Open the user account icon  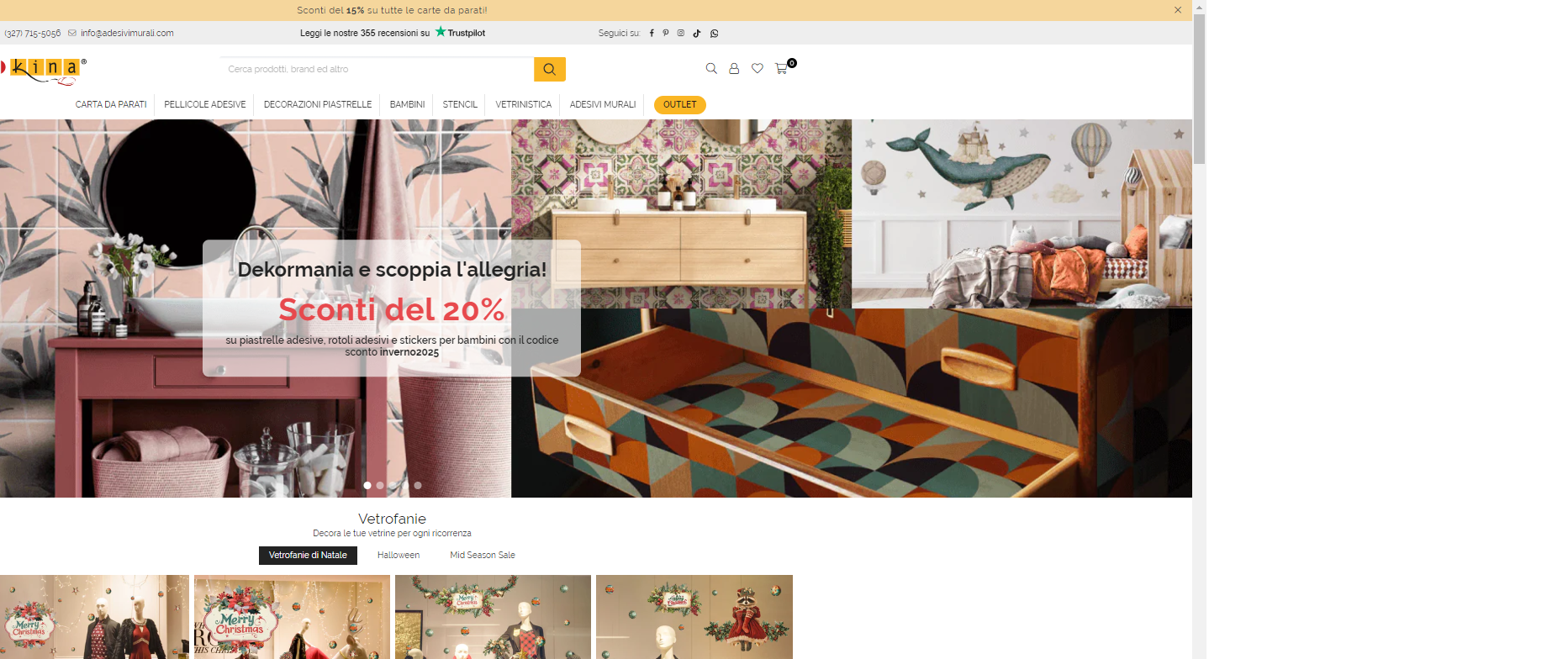click(734, 69)
